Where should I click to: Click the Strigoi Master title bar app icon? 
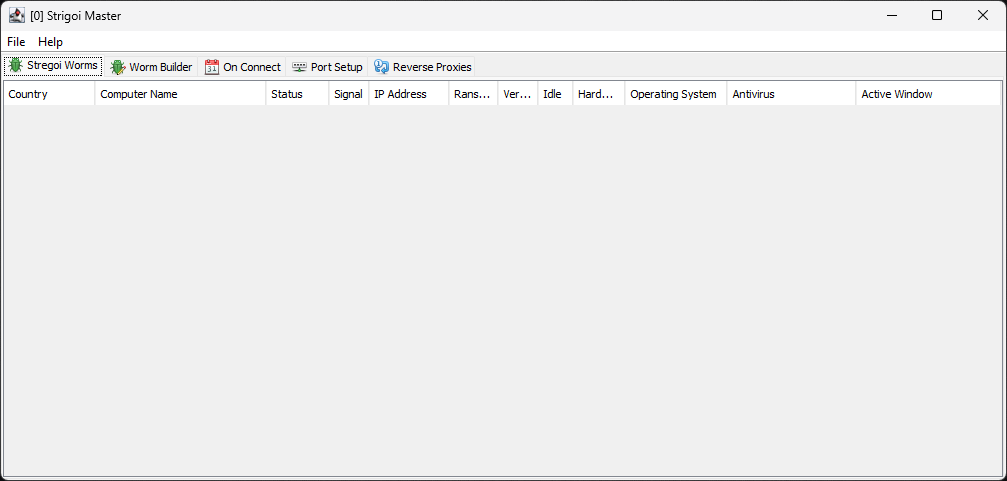click(x=17, y=15)
